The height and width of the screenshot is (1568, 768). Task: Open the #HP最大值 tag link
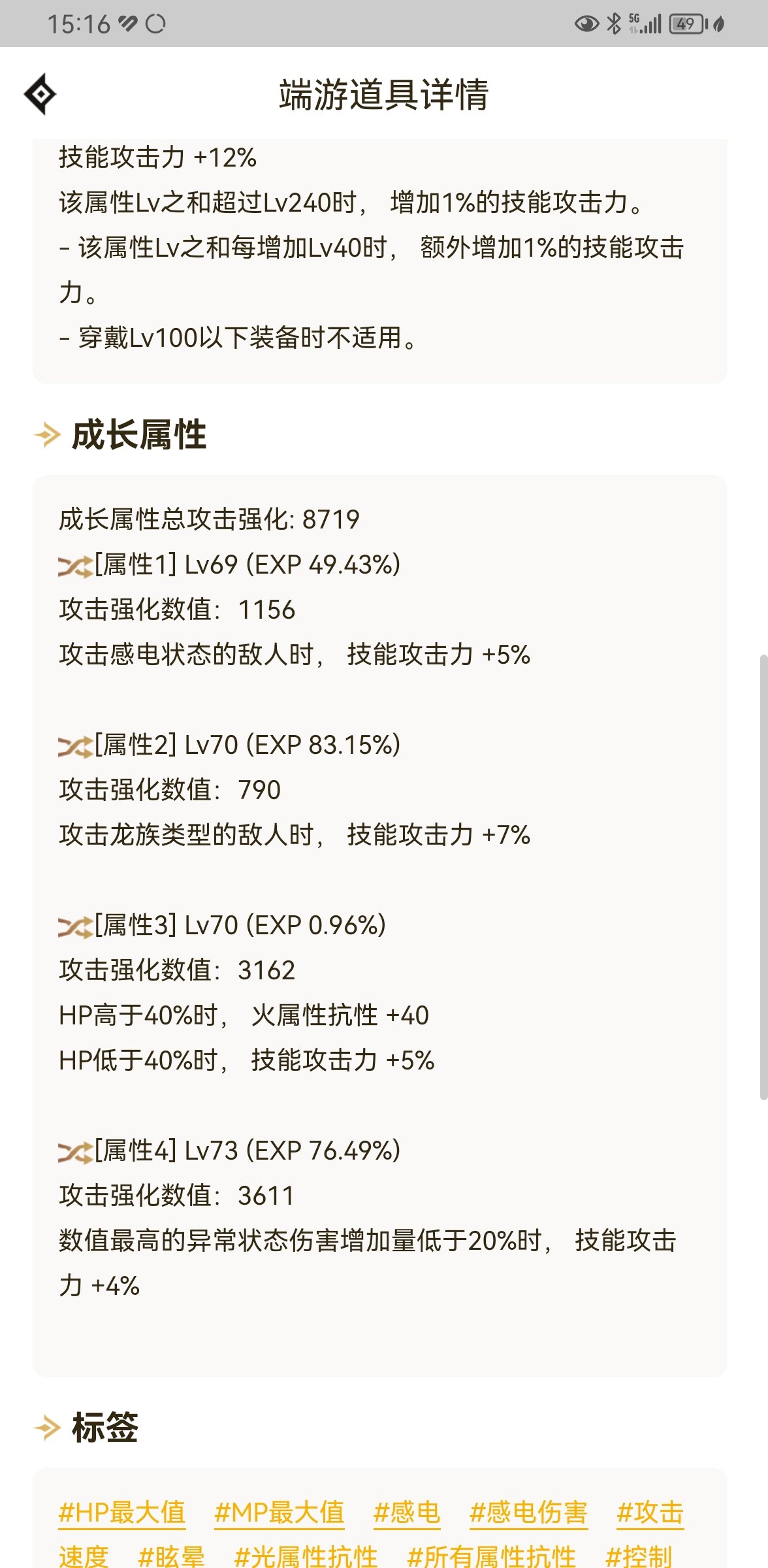(x=122, y=1513)
